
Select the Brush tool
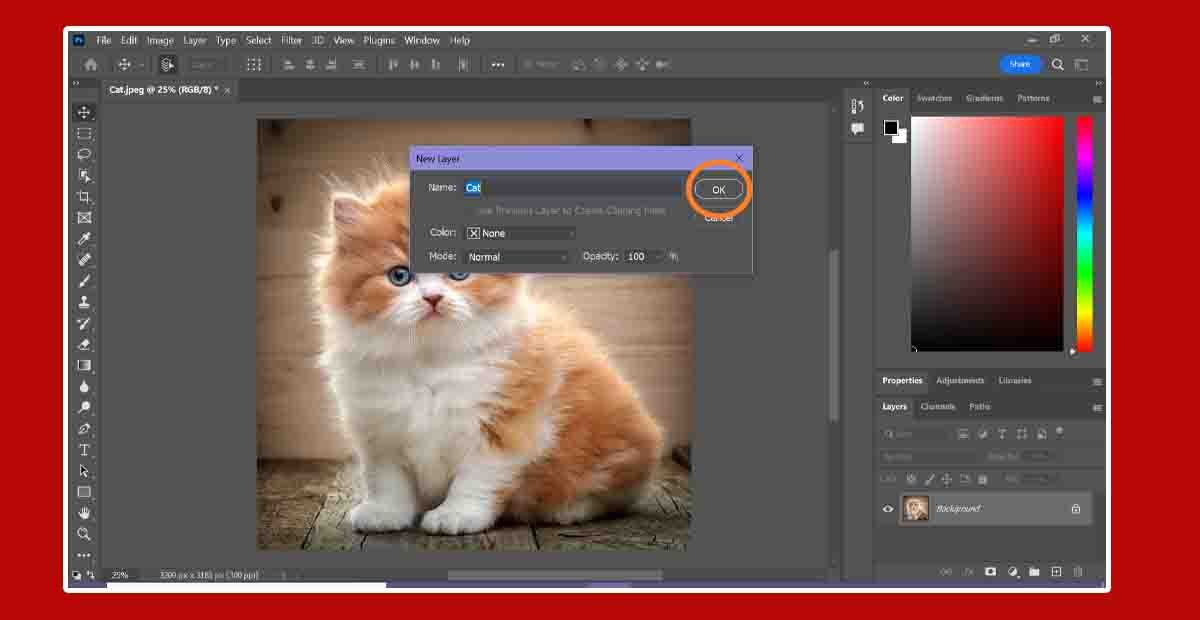tap(84, 281)
